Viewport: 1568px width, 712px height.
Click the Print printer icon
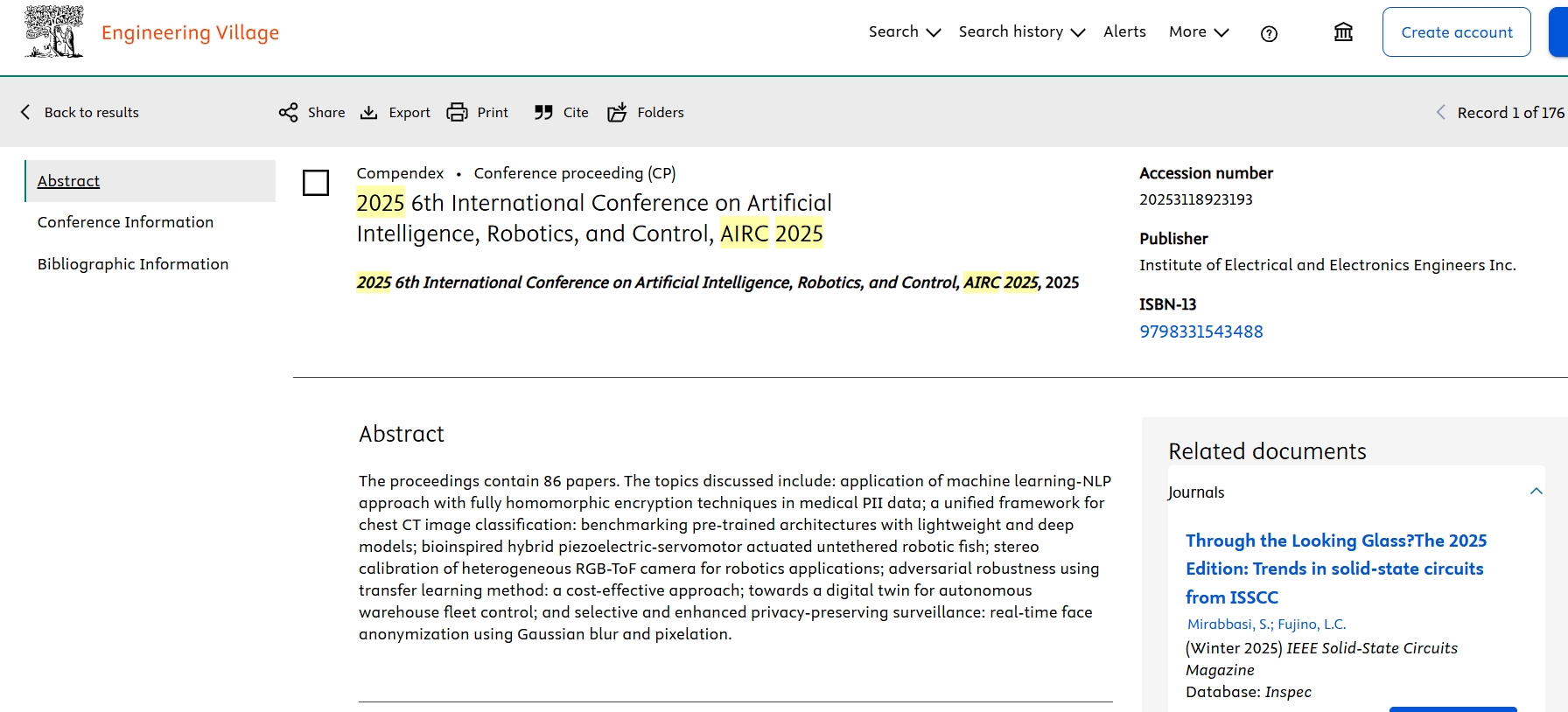[x=457, y=113]
